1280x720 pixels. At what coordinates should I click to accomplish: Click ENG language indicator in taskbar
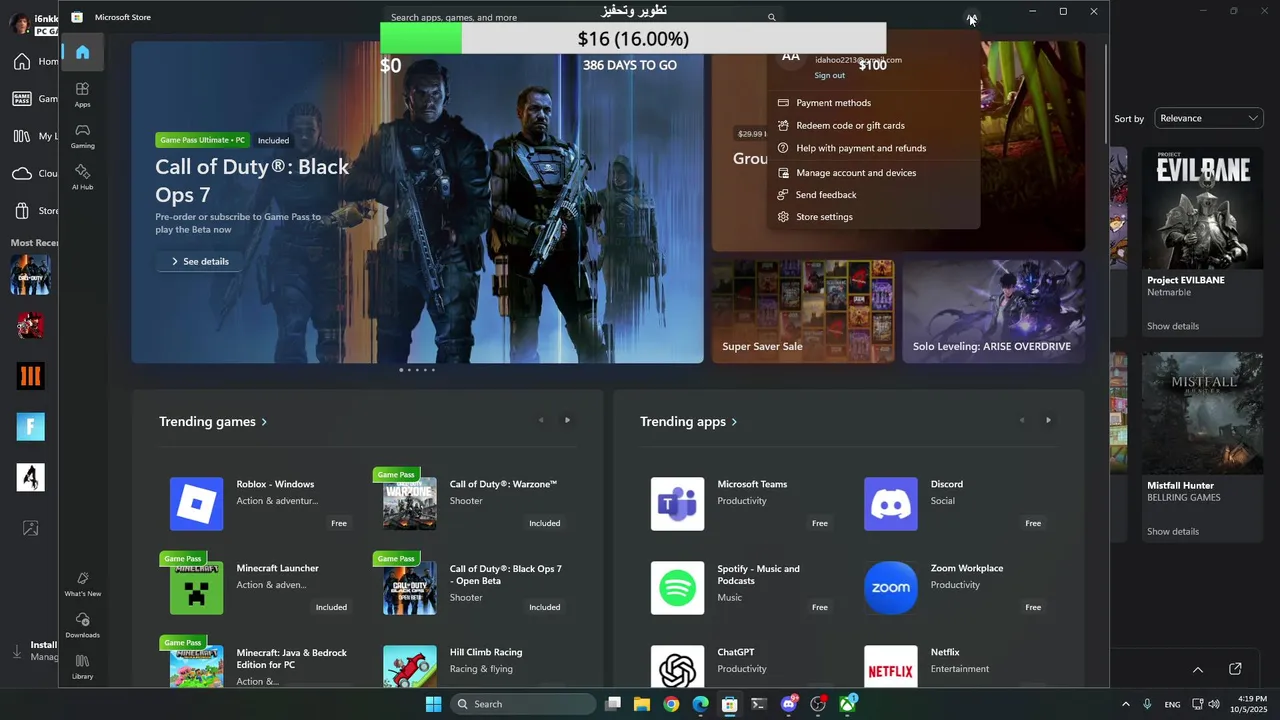tap(1172, 704)
